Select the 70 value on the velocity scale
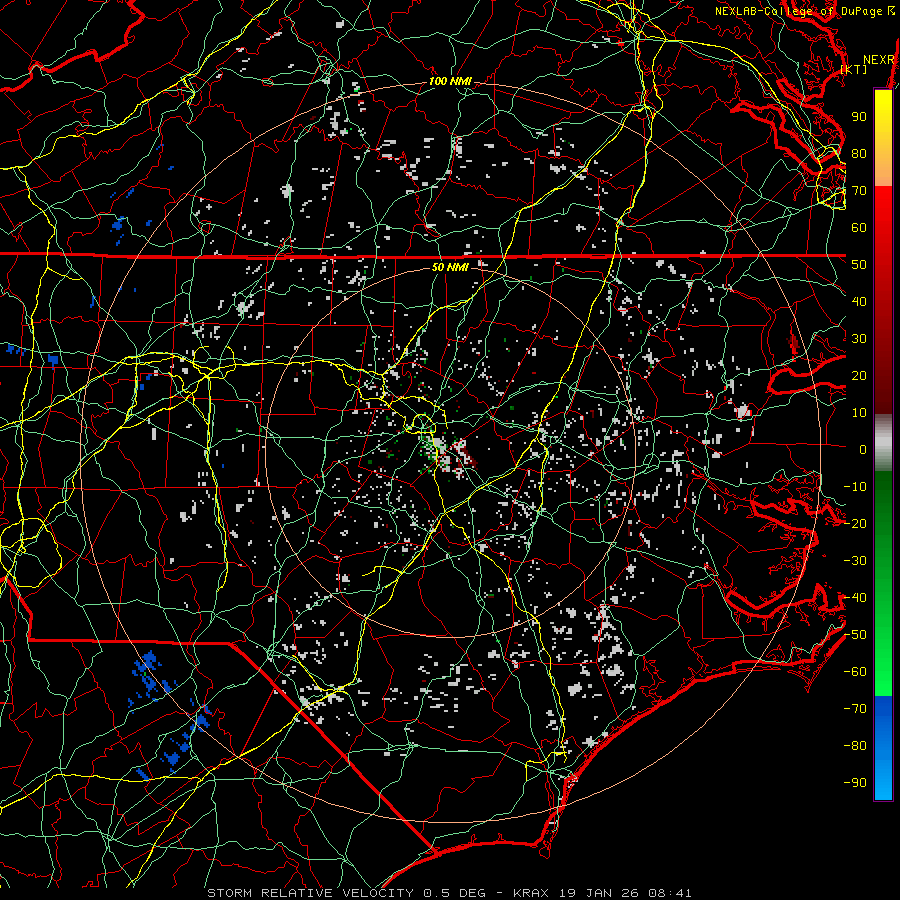Image resolution: width=900 pixels, height=900 pixels. click(x=859, y=191)
